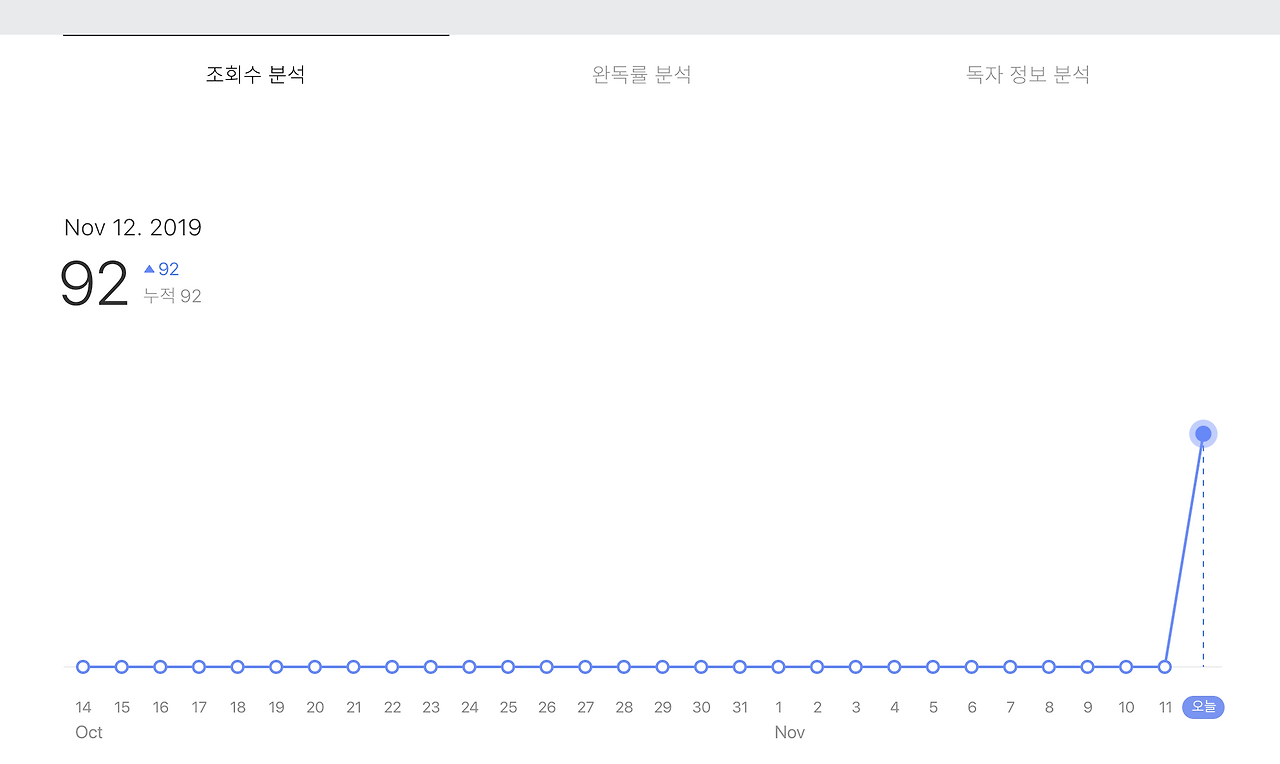Click the Nov axis label
The width and height of the screenshot is (1280, 764).
coord(790,732)
